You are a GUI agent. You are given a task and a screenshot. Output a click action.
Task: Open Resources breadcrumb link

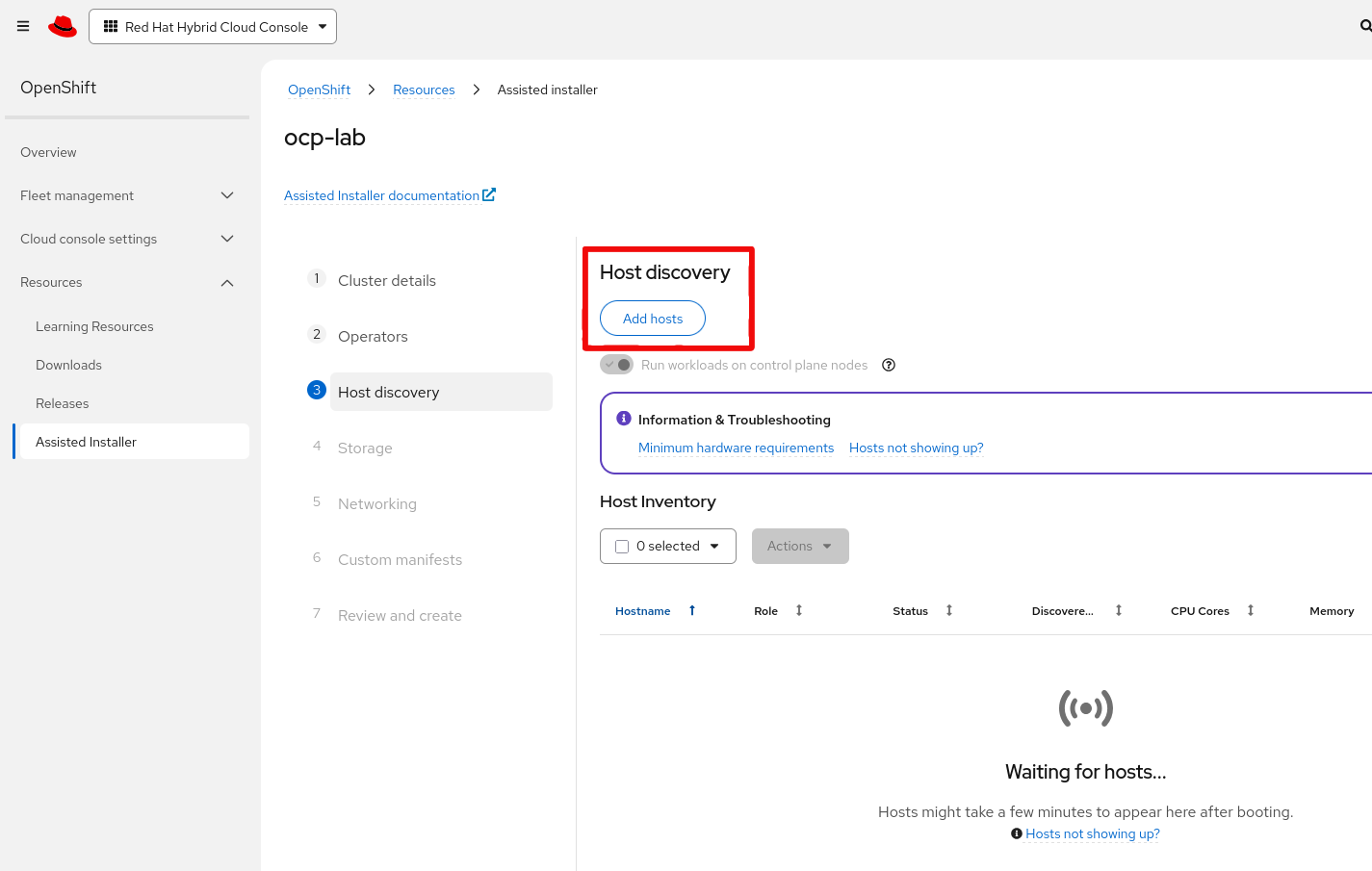click(424, 90)
